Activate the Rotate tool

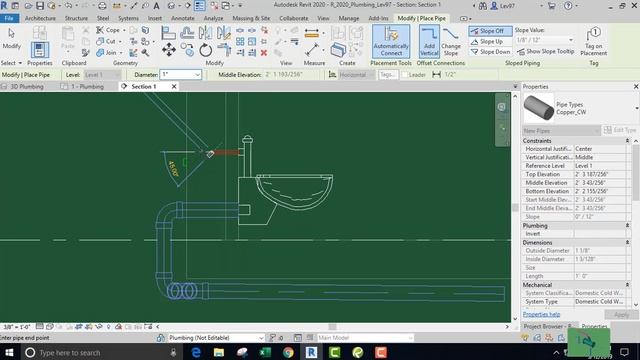tap(206, 51)
